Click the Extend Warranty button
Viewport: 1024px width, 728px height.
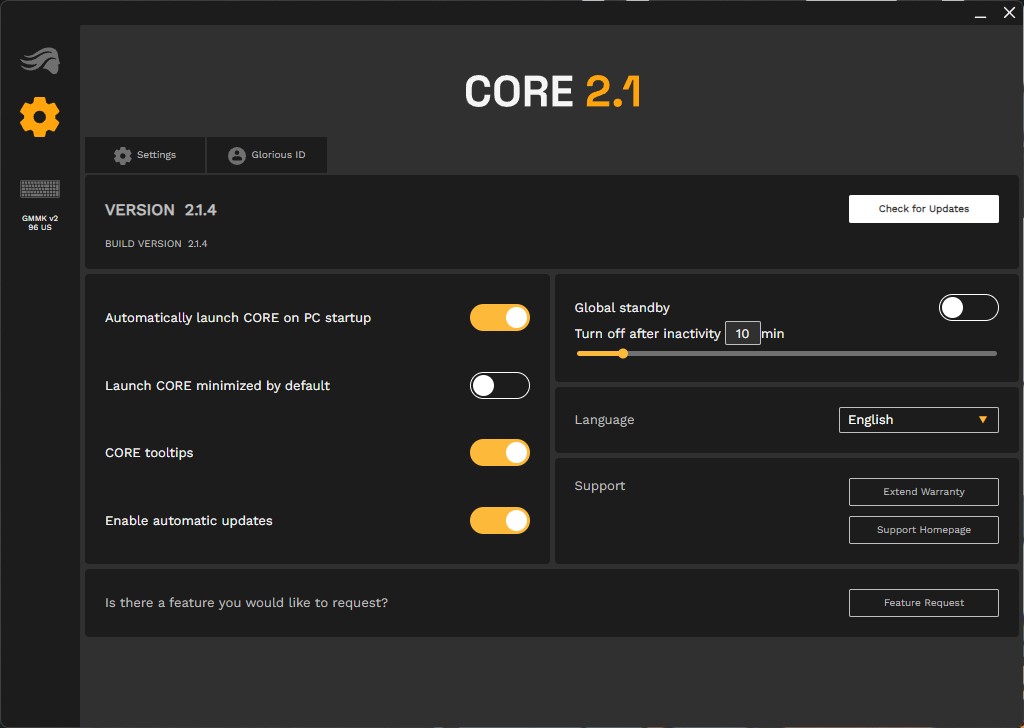(x=923, y=492)
